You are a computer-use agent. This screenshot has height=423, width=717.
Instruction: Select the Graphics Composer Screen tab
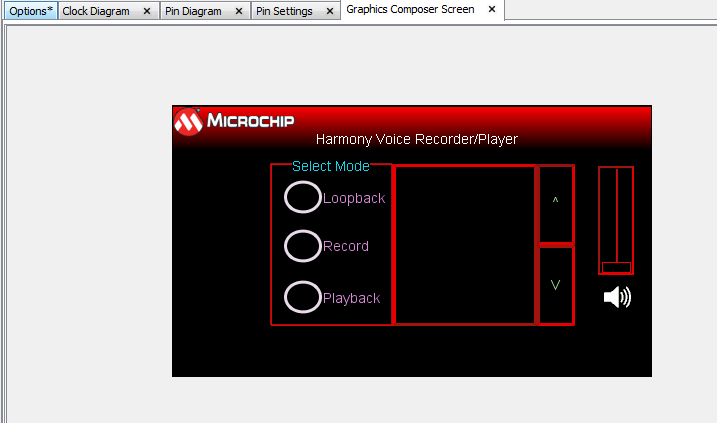coord(410,10)
